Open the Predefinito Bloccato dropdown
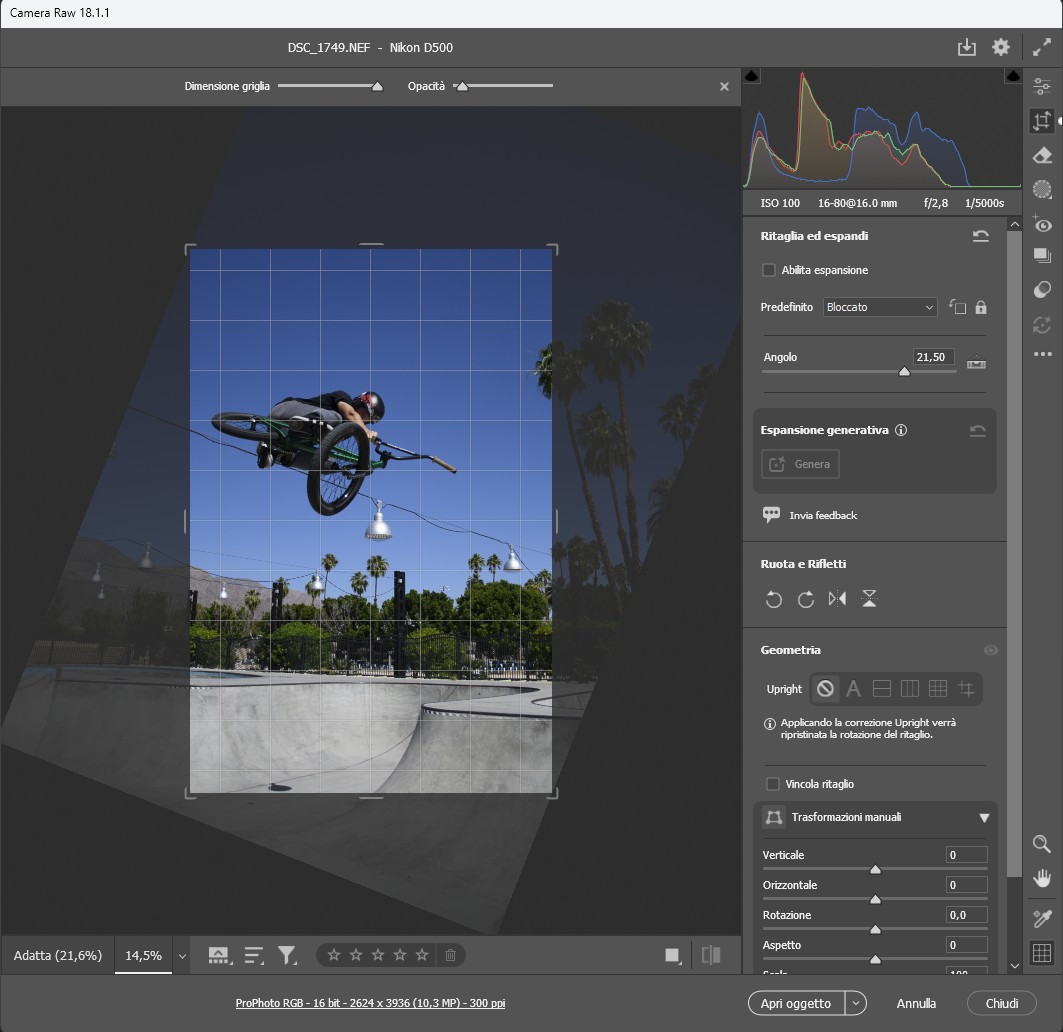Viewport: 1063px width, 1032px height. click(x=879, y=307)
